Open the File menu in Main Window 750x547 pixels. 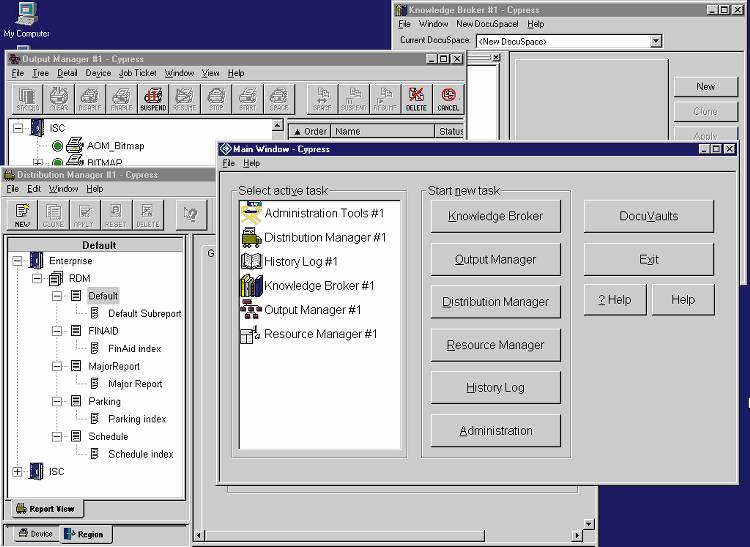click(x=229, y=163)
